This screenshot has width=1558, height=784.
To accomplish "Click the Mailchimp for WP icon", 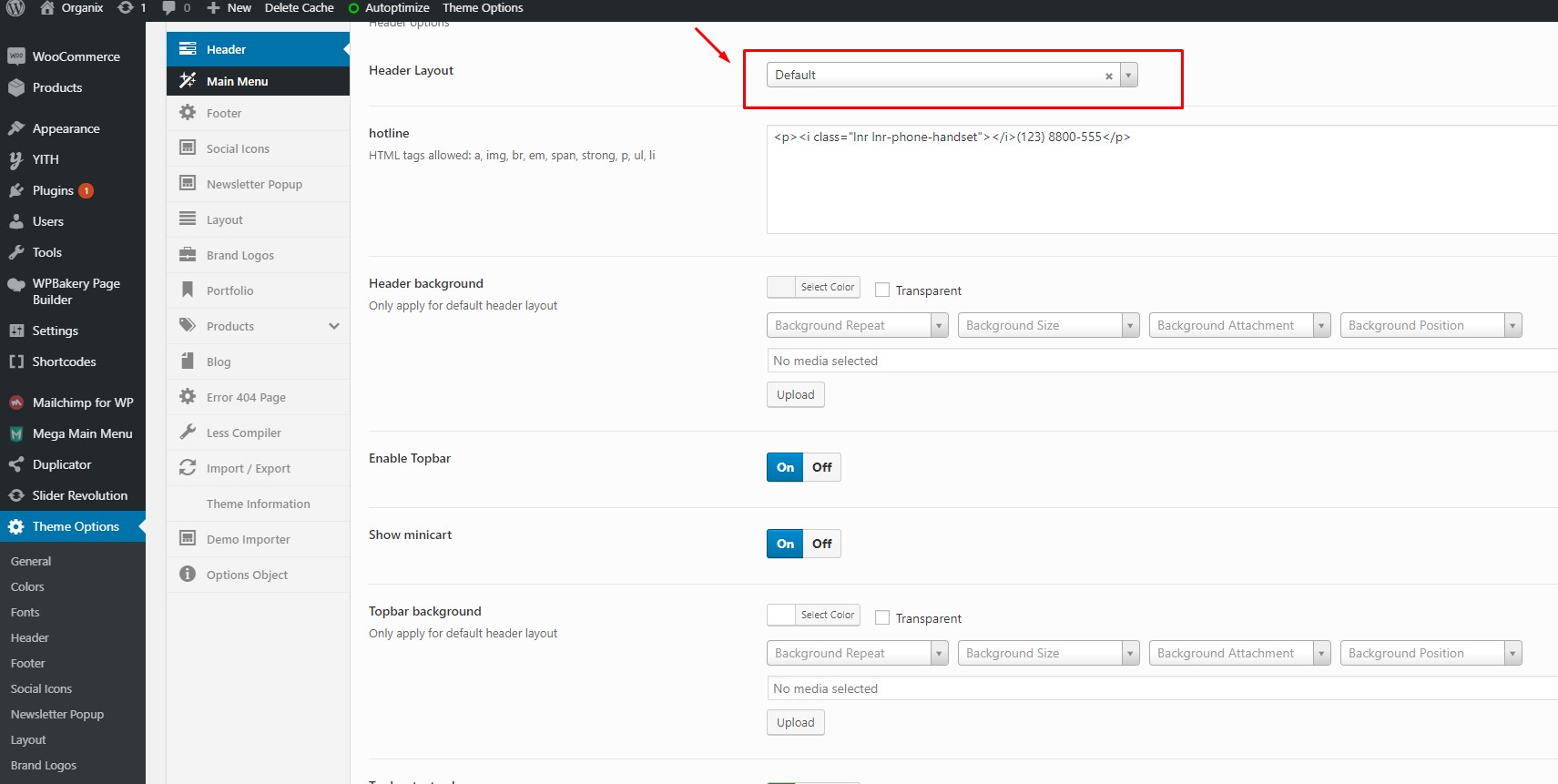I will click(15, 402).
